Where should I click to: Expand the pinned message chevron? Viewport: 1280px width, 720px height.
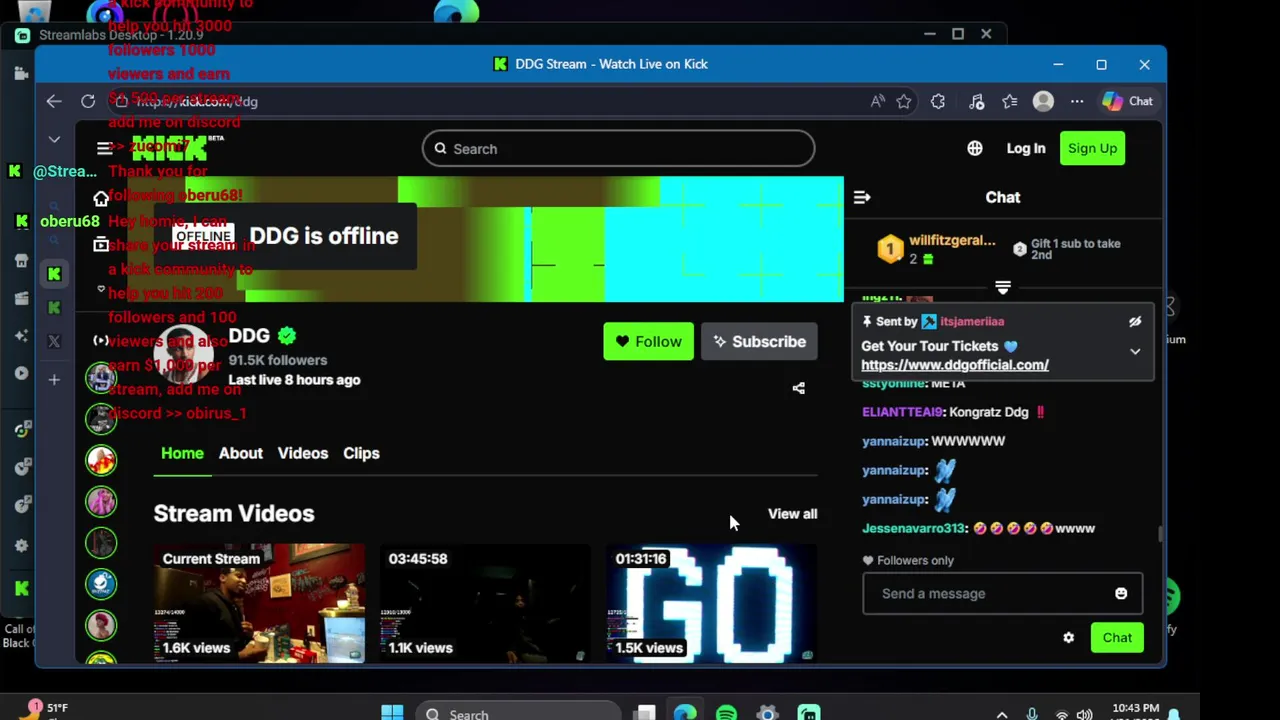click(1135, 351)
